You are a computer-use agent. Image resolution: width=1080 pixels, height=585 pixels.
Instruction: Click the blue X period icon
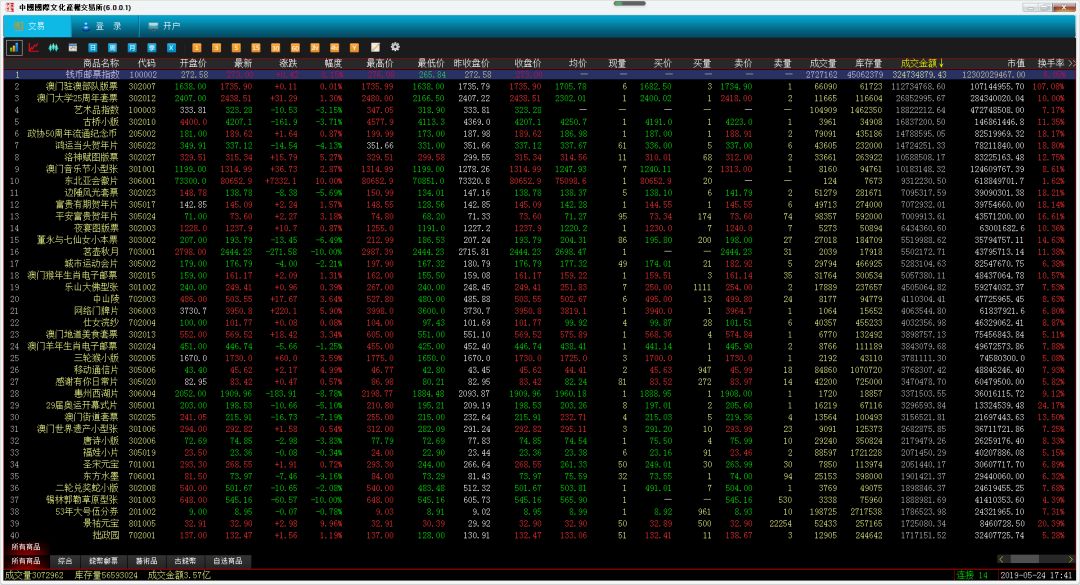(172, 48)
